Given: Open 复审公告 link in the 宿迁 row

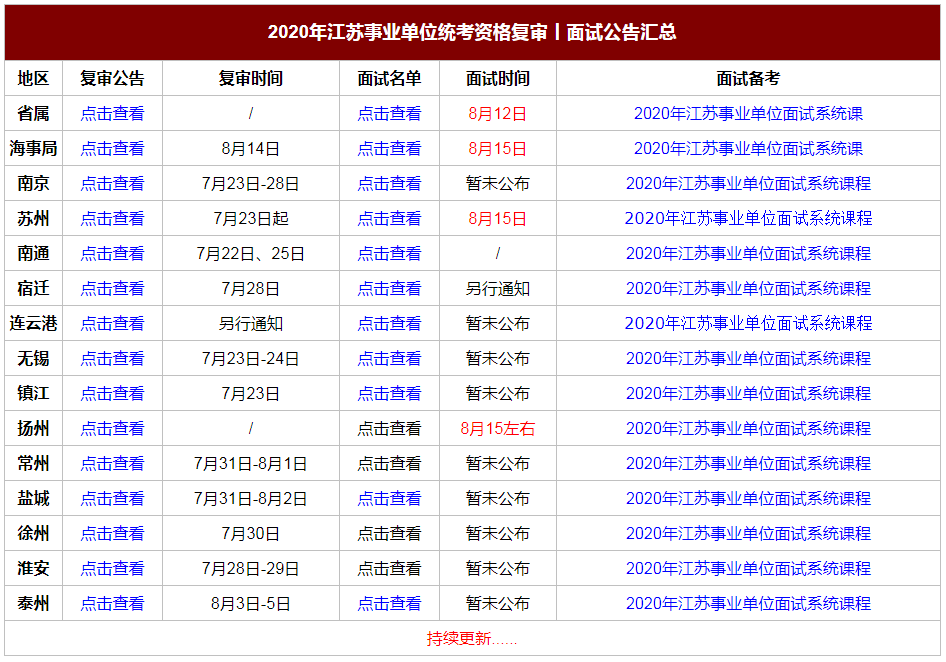Looking at the screenshot, I should coord(112,288).
